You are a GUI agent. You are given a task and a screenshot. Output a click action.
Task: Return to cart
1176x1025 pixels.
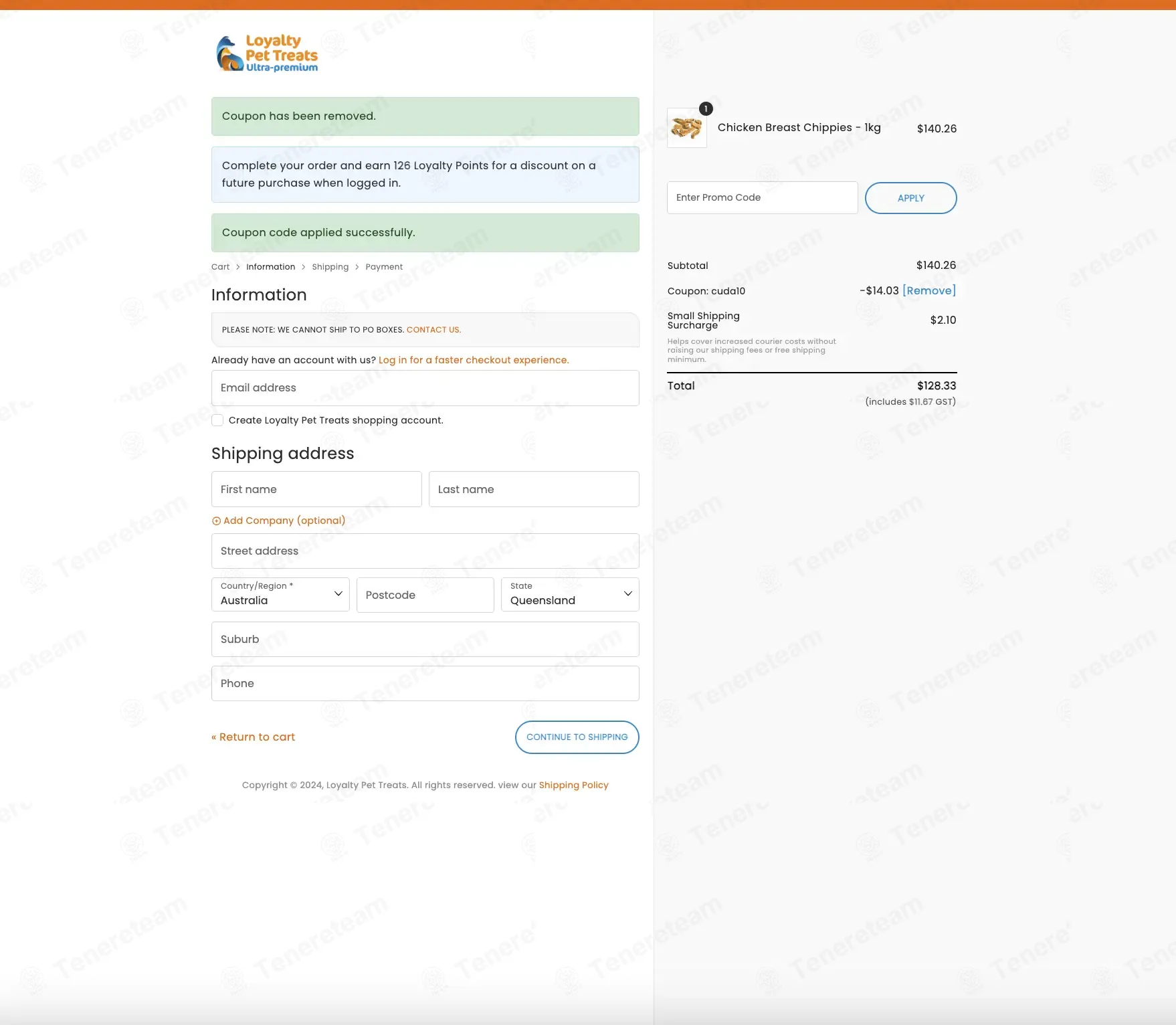(253, 737)
